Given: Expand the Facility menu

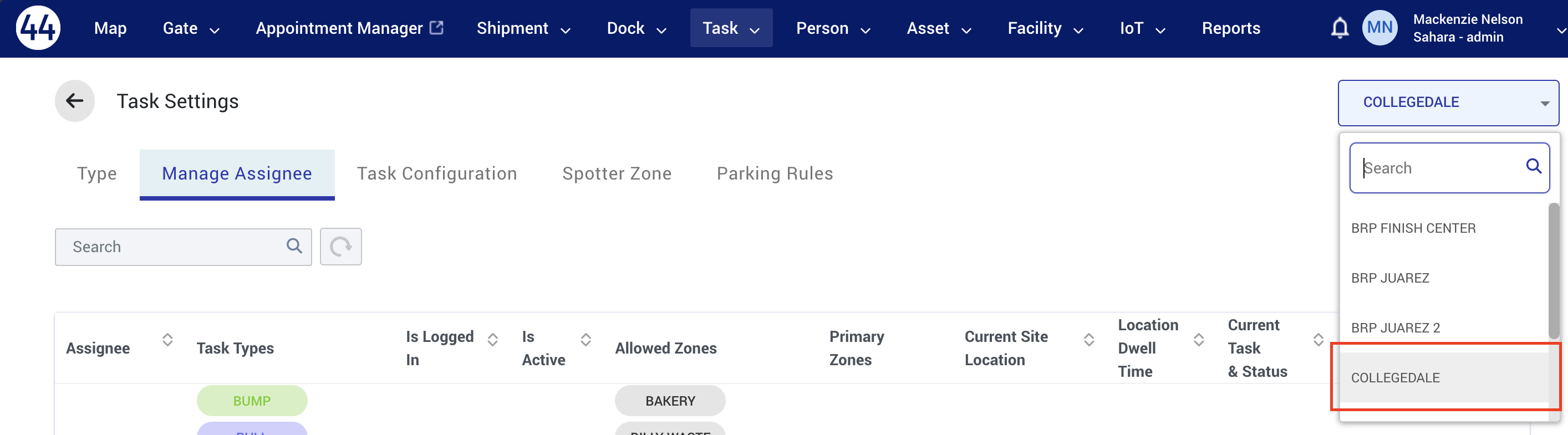Looking at the screenshot, I should (1045, 28).
